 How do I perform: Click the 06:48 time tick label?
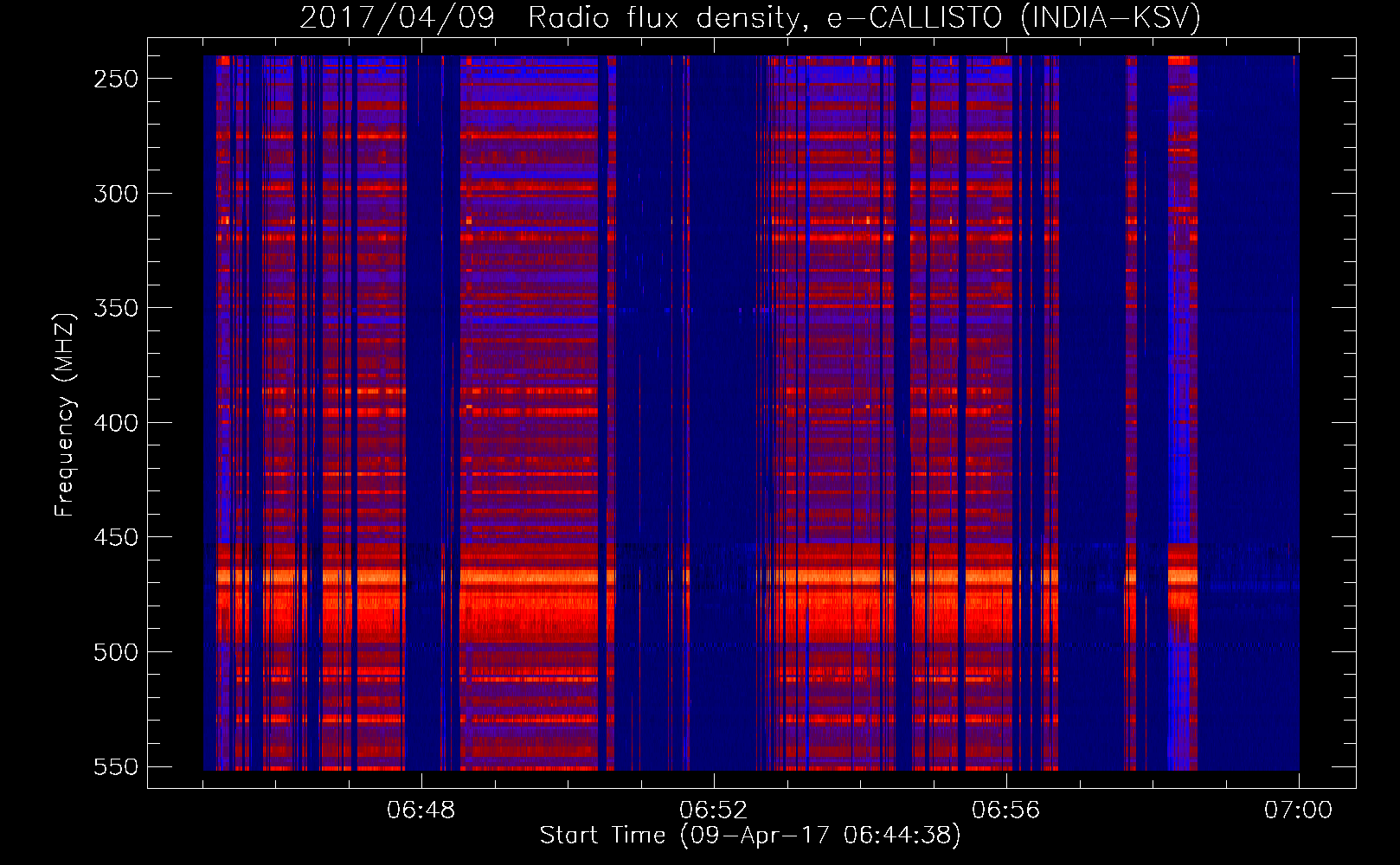click(x=421, y=811)
